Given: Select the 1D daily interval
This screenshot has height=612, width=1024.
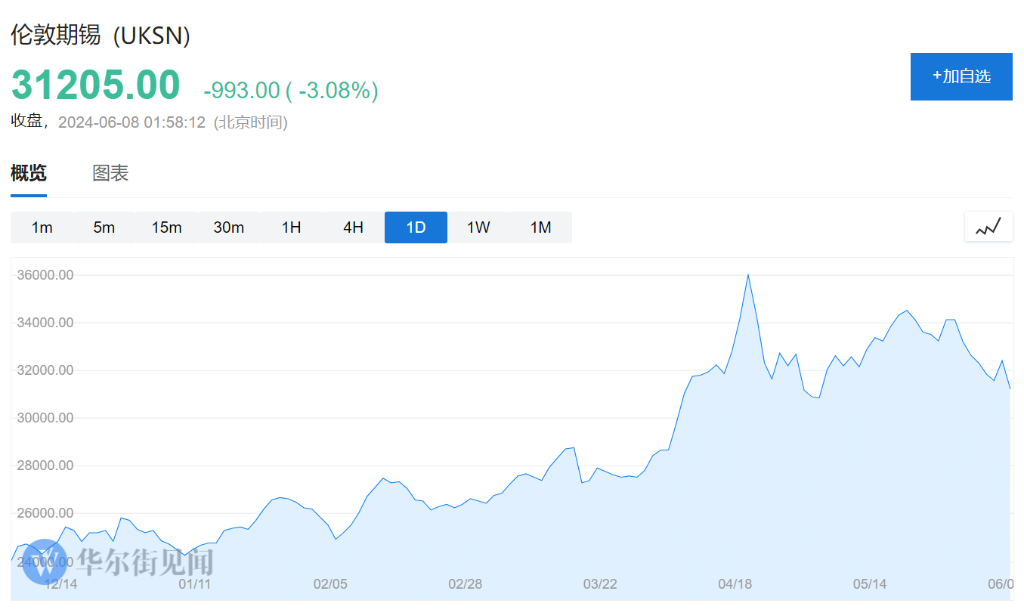Looking at the screenshot, I should (x=416, y=227).
